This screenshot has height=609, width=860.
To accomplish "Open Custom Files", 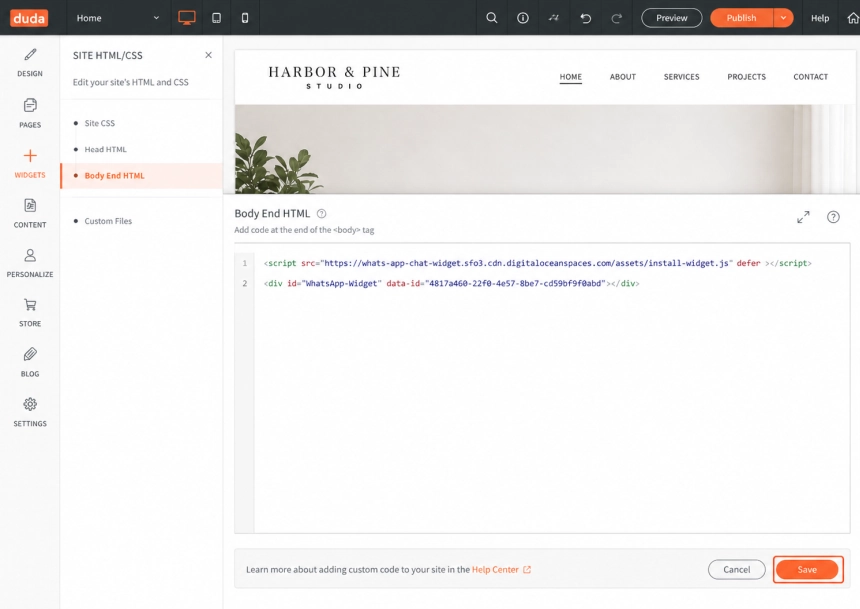I will tap(108, 221).
